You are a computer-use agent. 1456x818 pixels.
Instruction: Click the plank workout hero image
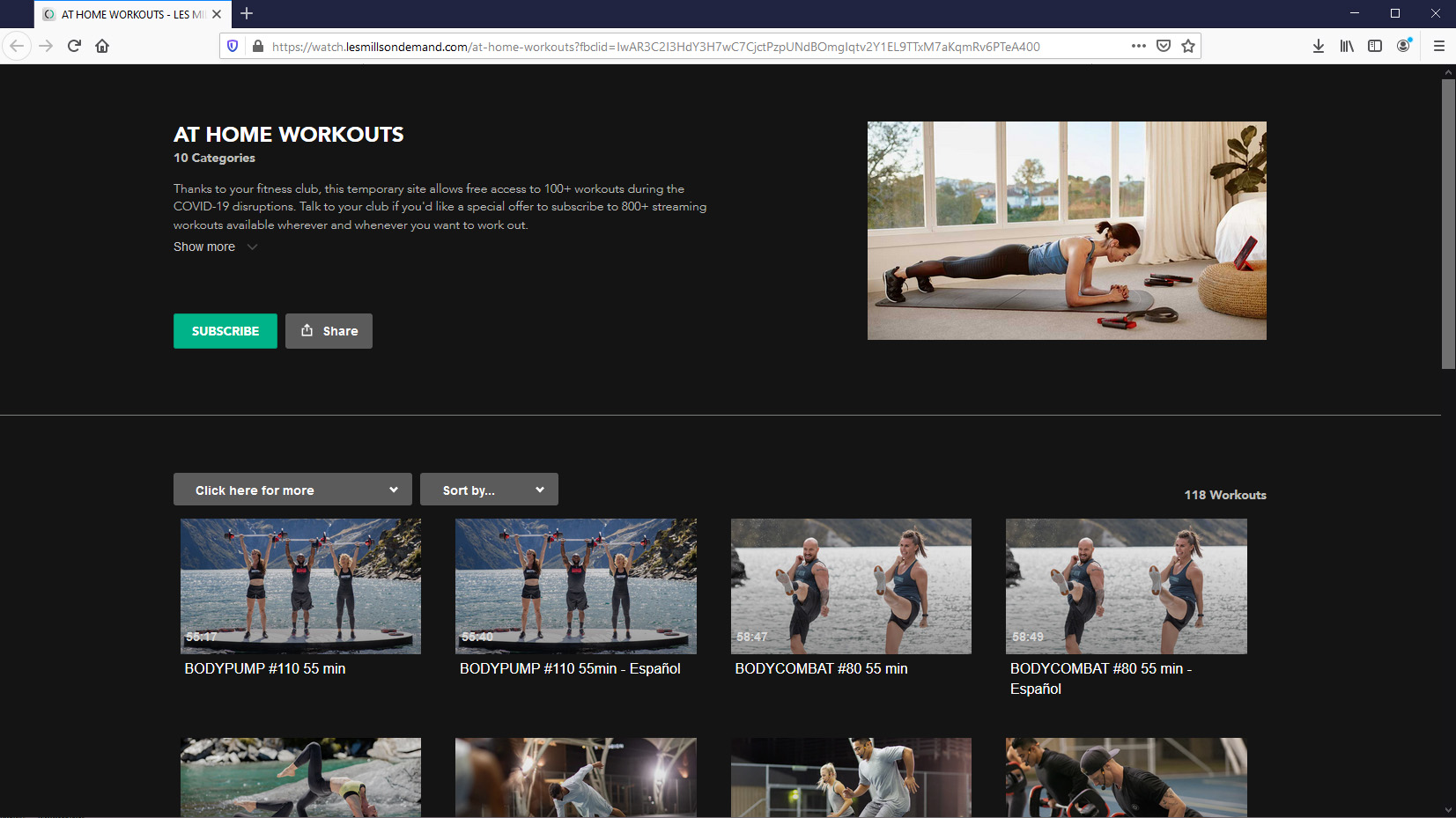pyautogui.click(x=1067, y=231)
